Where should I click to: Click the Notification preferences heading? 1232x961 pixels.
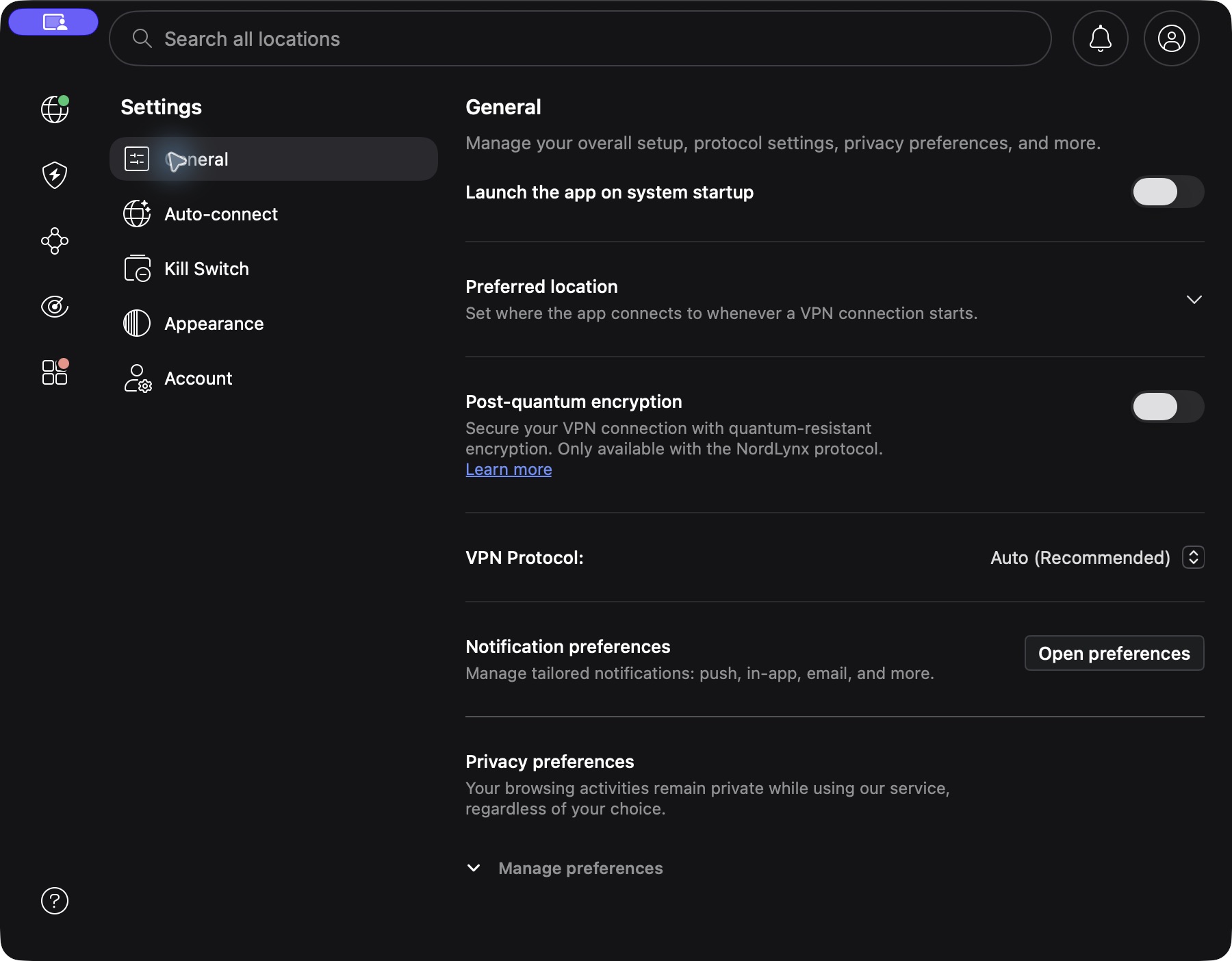coord(568,647)
